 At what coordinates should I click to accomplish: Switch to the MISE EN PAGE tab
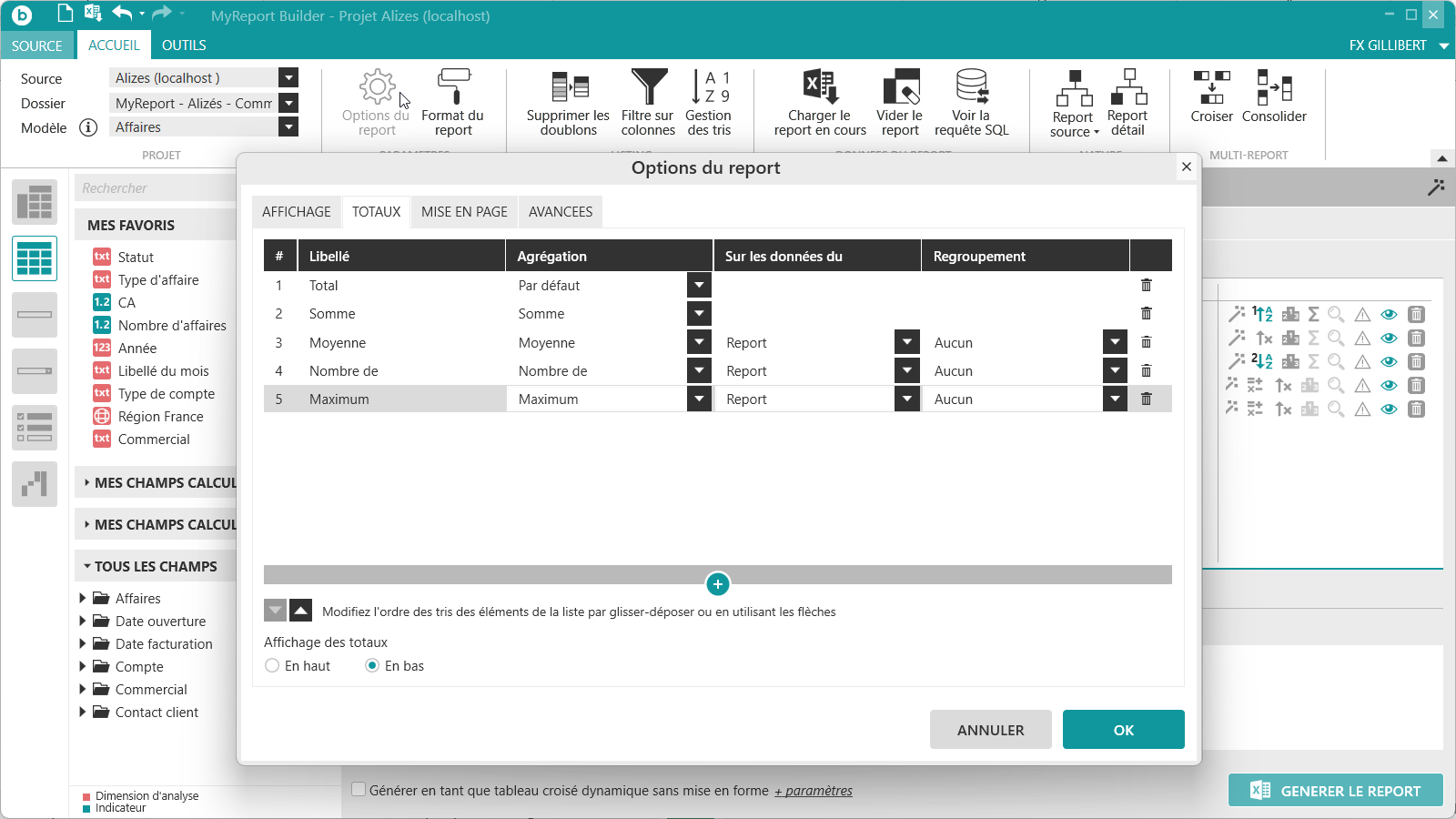pos(464,212)
